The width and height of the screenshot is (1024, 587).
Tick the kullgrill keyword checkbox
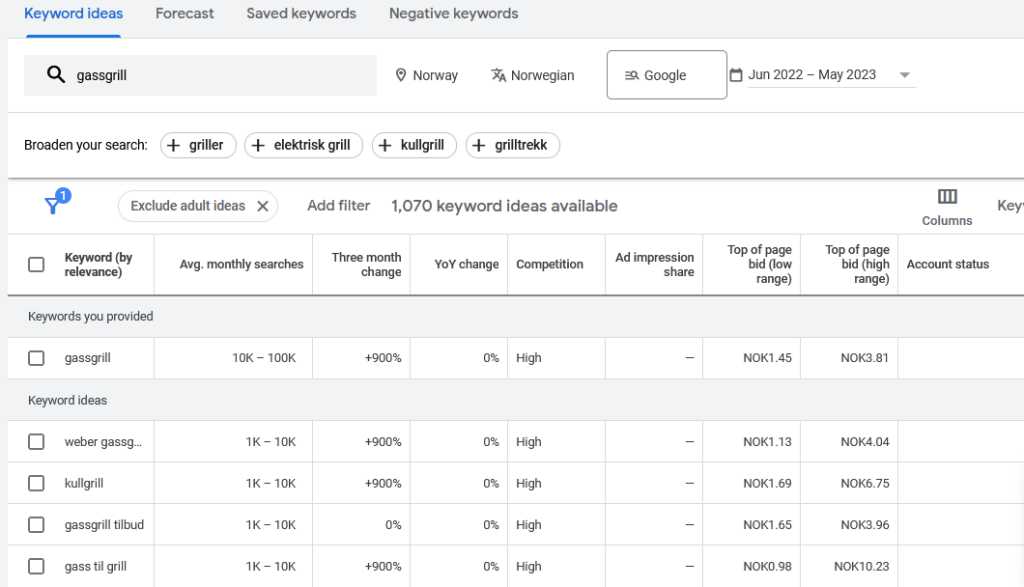[36, 483]
